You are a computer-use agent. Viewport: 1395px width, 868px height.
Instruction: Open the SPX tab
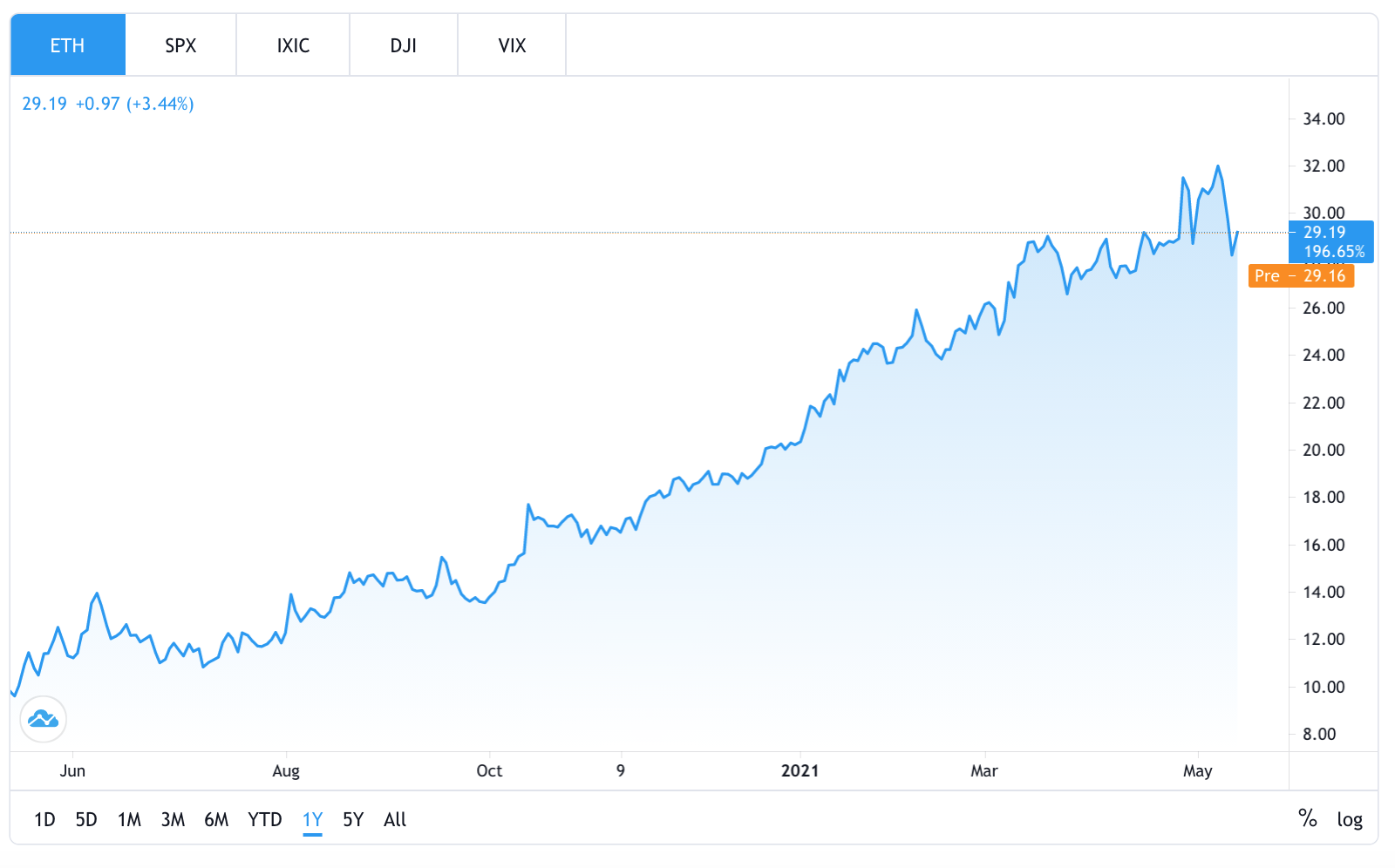tap(180, 45)
